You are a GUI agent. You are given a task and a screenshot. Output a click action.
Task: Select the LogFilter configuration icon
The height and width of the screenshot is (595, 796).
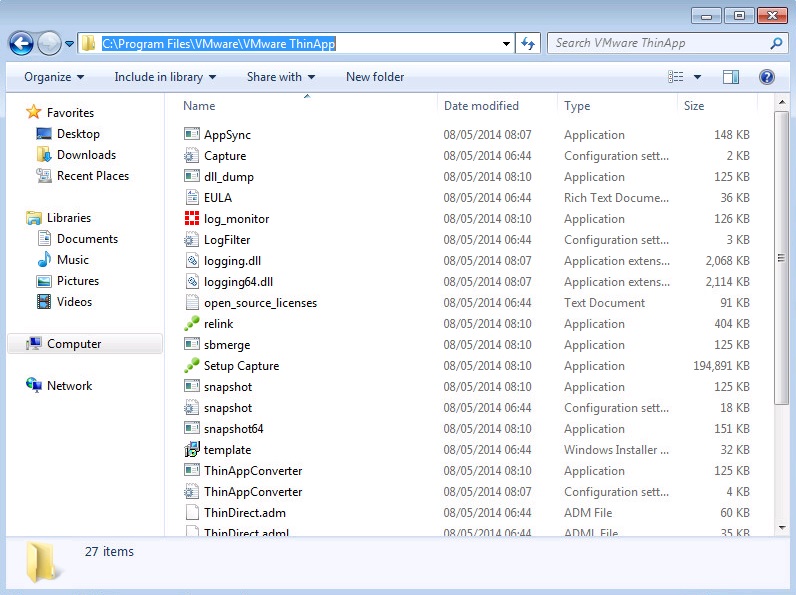(191, 239)
